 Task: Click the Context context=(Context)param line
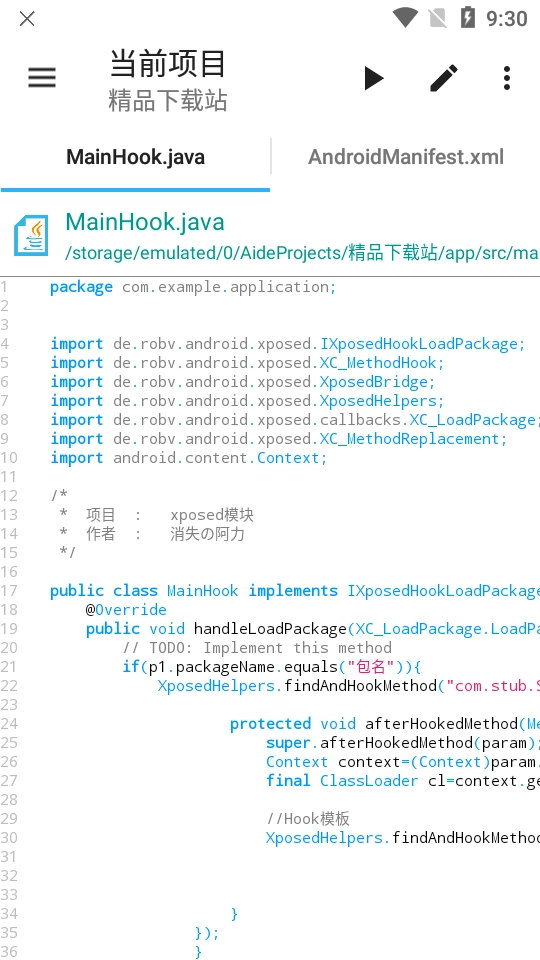[403, 762]
